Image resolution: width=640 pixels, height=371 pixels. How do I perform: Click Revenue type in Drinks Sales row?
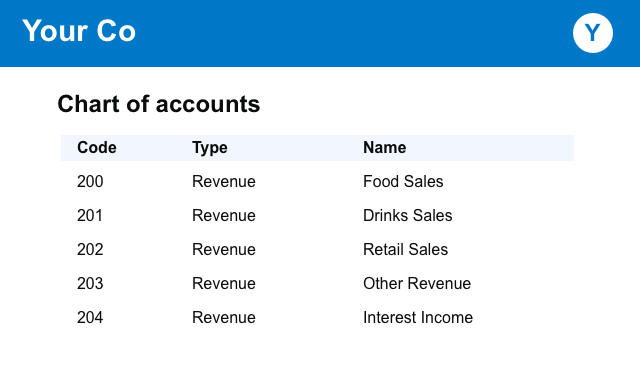(224, 215)
